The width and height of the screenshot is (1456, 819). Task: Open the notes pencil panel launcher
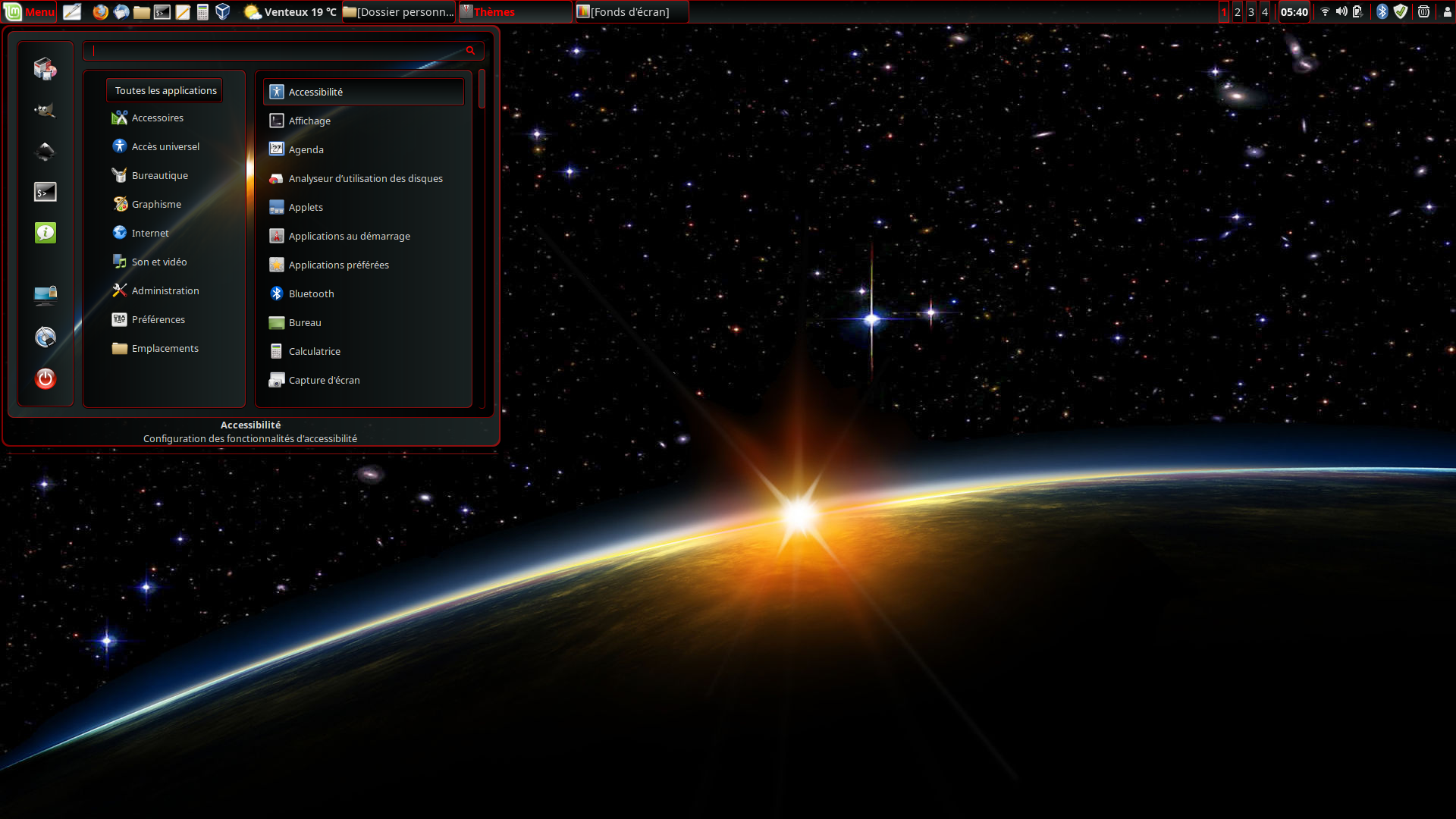coord(183,11)
